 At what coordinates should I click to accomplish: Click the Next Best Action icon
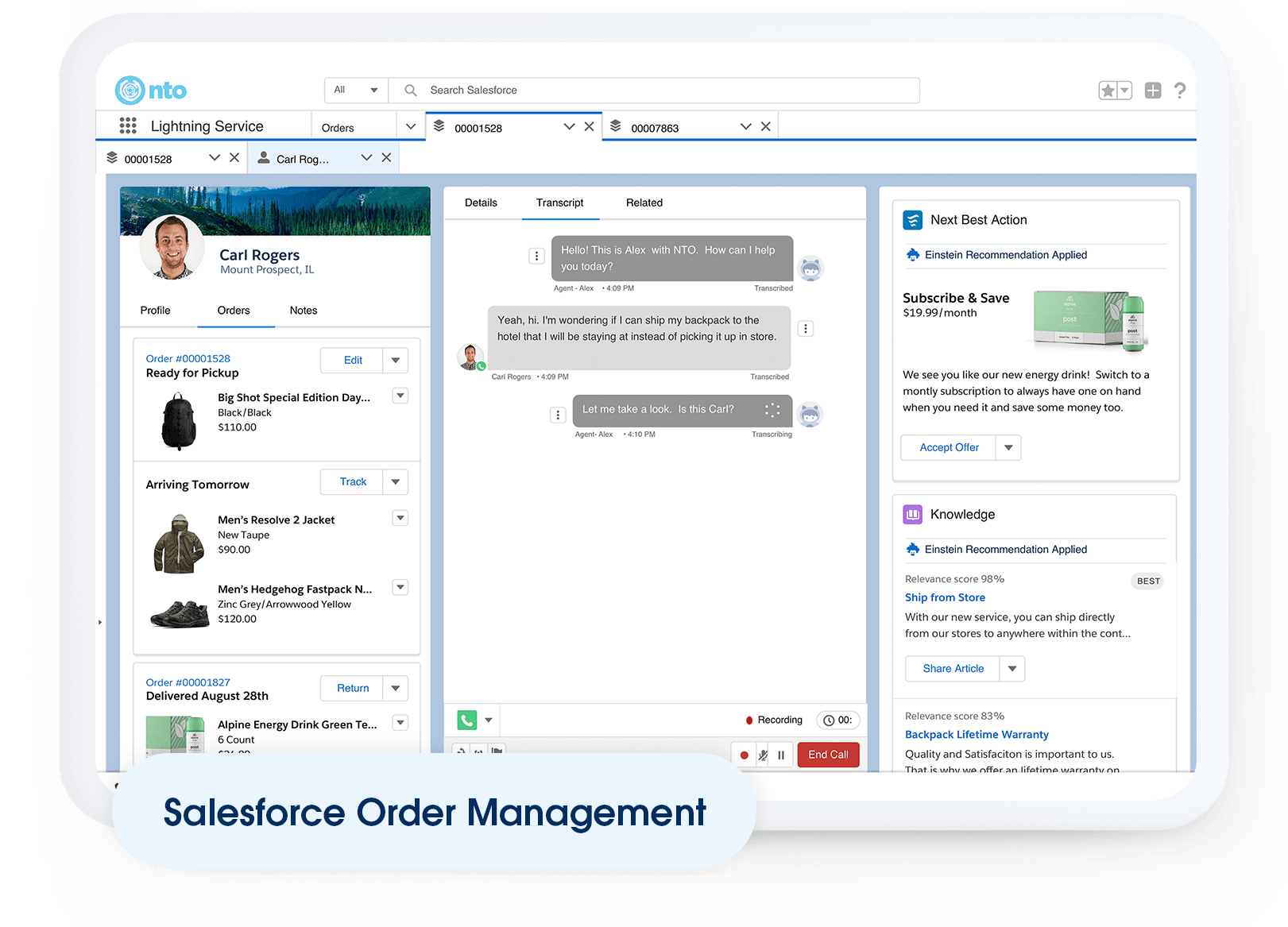click(x=913, y=220)
